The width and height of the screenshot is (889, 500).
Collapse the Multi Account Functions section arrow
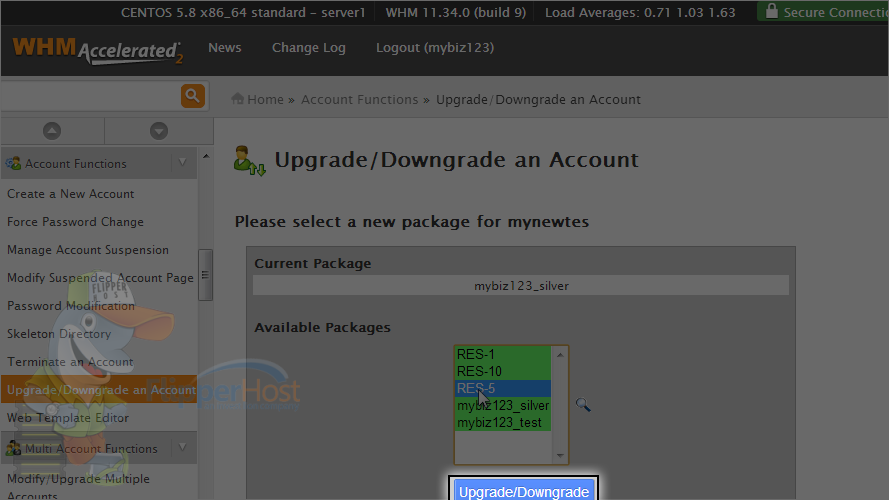(x=183, y=447)
